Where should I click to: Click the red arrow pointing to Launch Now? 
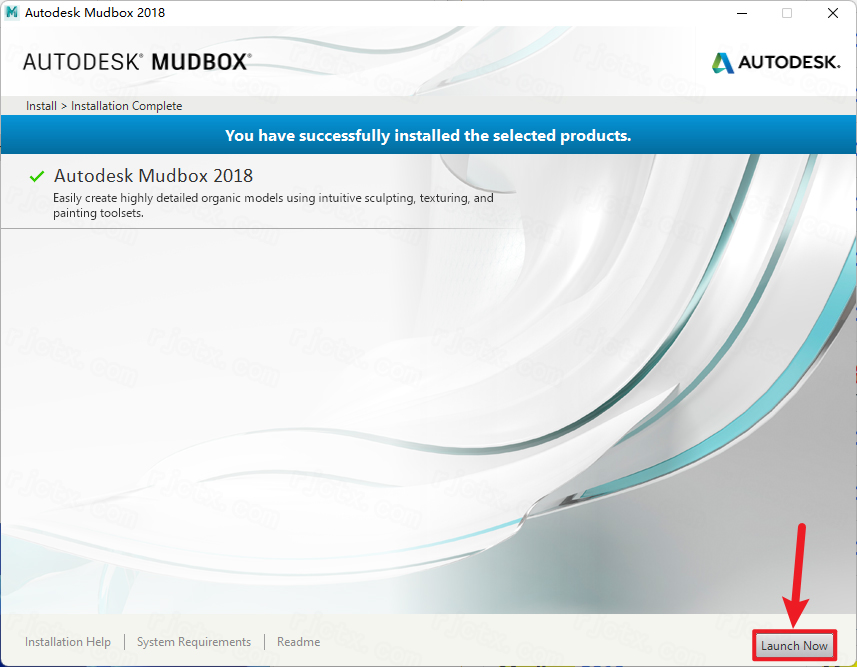pos(796,575)
